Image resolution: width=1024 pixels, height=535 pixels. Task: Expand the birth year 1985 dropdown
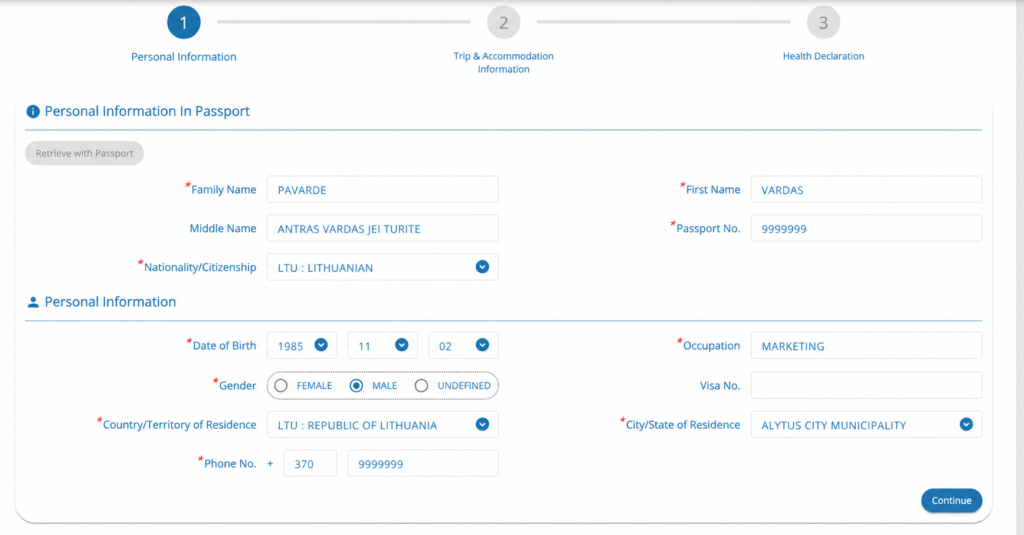click(x=302, y=346)
